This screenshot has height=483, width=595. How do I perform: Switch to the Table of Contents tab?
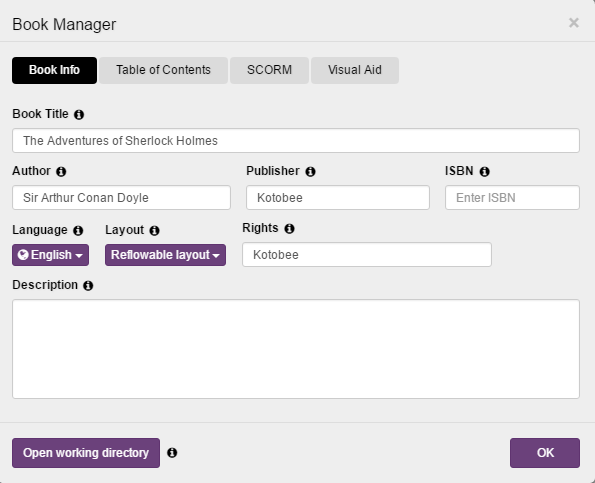(163, 70)
